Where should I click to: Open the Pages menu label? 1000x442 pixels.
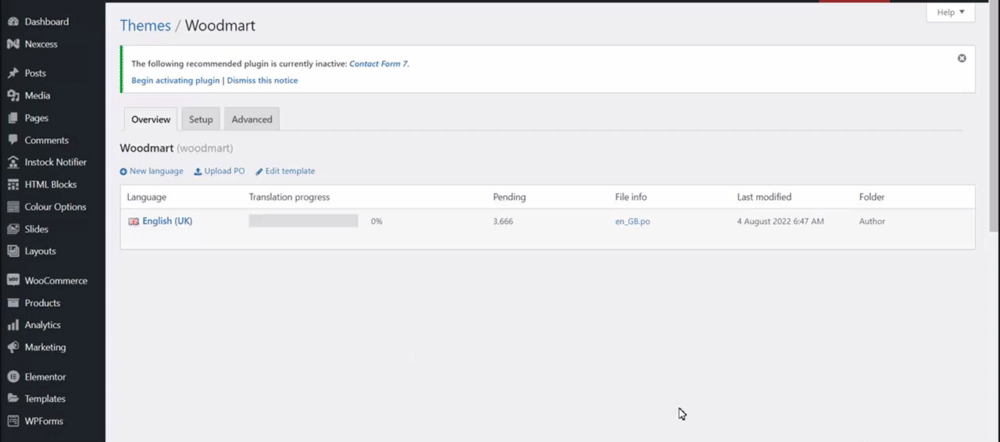tap(36, 118)
